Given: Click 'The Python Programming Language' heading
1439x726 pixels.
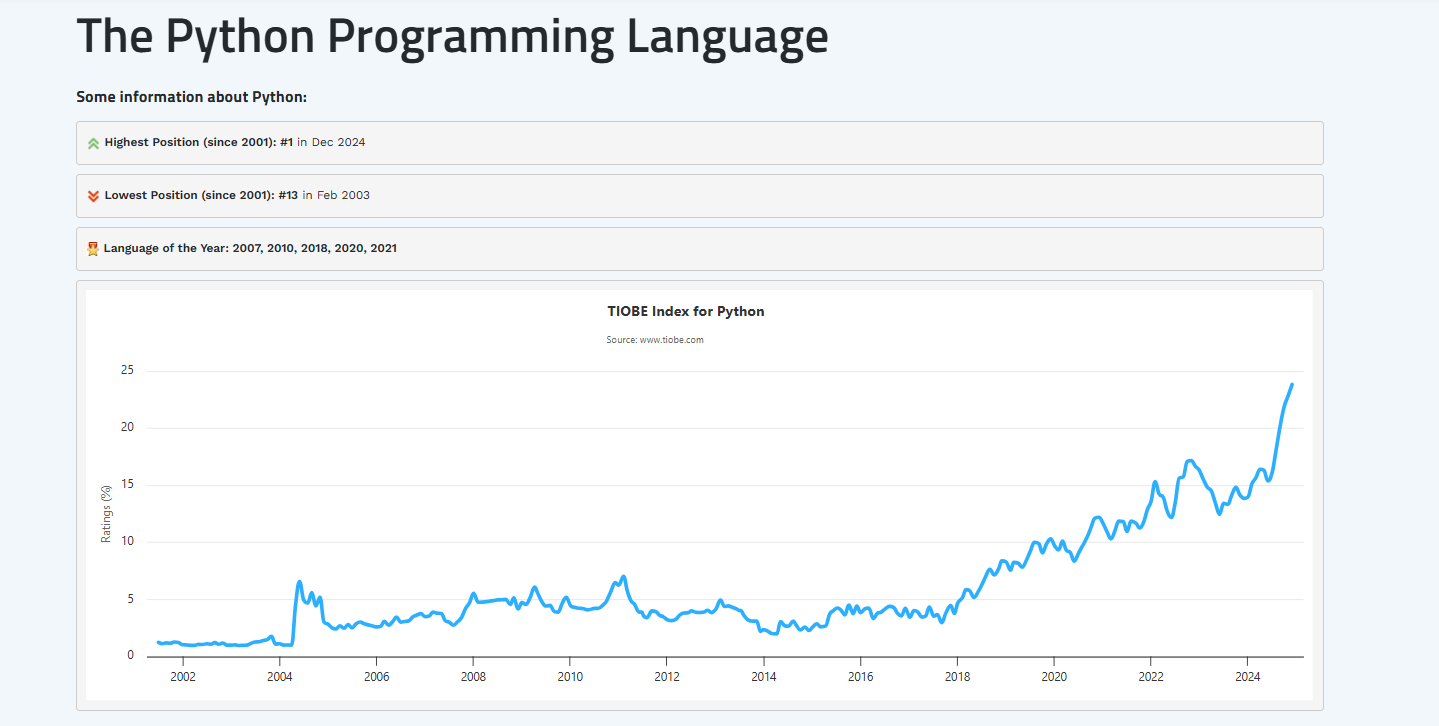Looking at the screenshot, I should (x=452, y=35).
